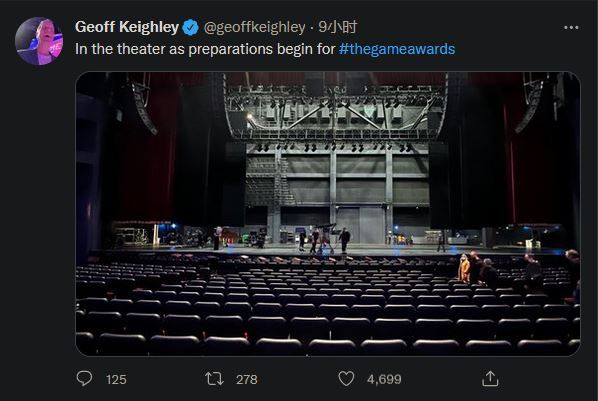The width and height of the screenshot is (598, 401).
Task: Click the stage lighting rig in the photo
Action: [x=336, y=114]
